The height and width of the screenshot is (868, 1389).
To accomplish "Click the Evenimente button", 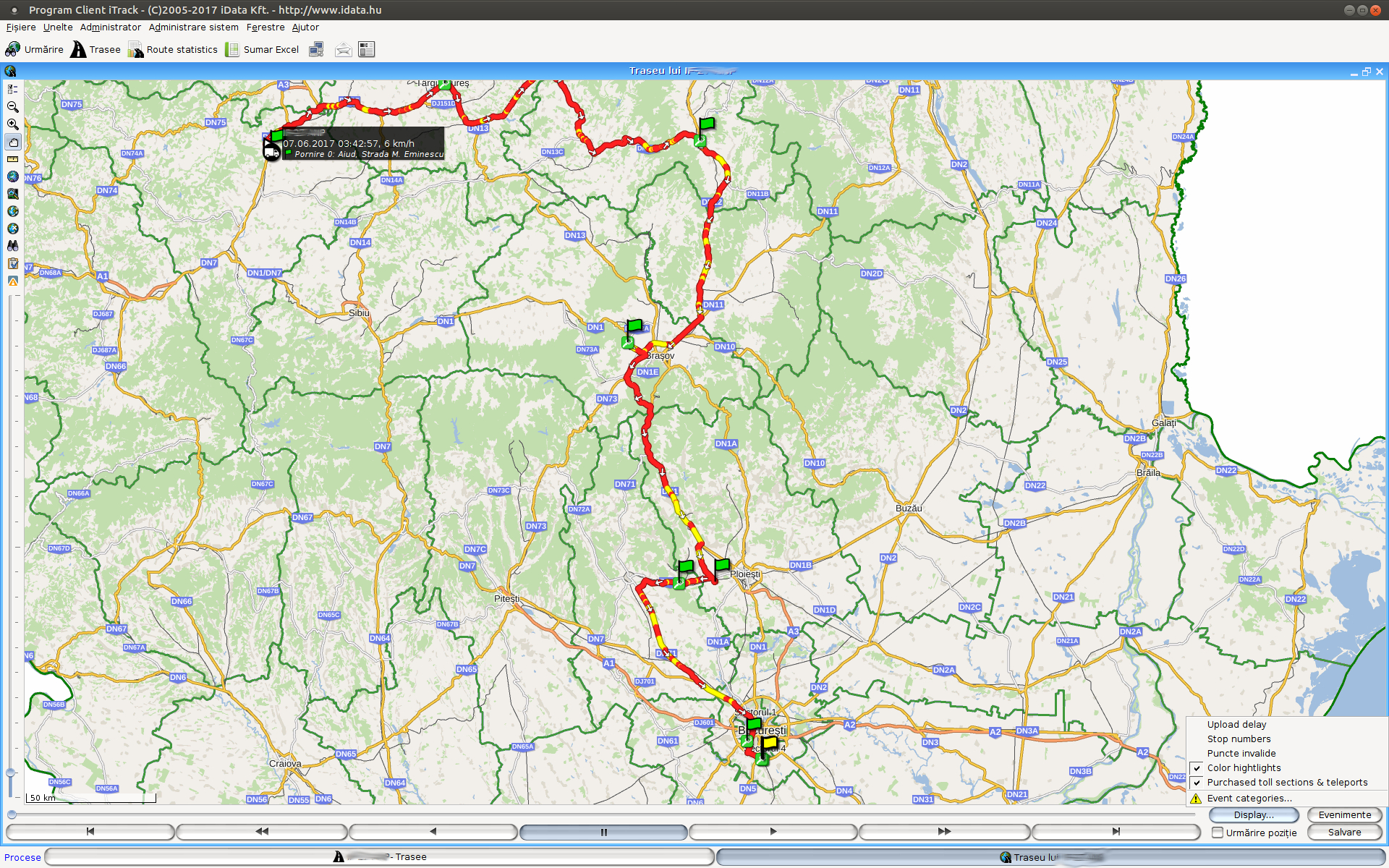I will (x=1344, y=815).
